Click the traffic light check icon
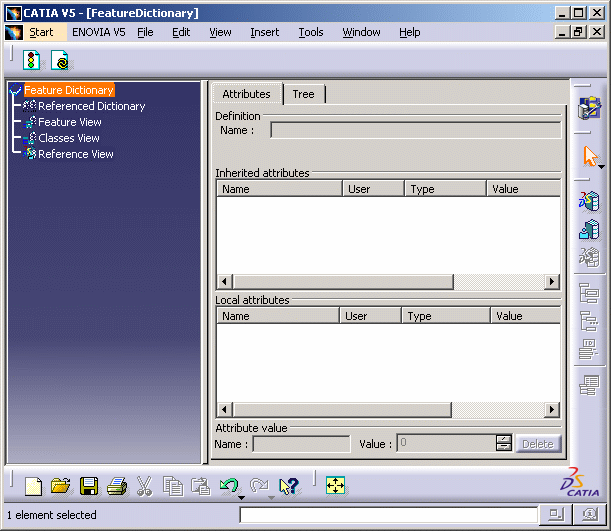This screenshot has width=611, height=531. [x=31, y=60]
